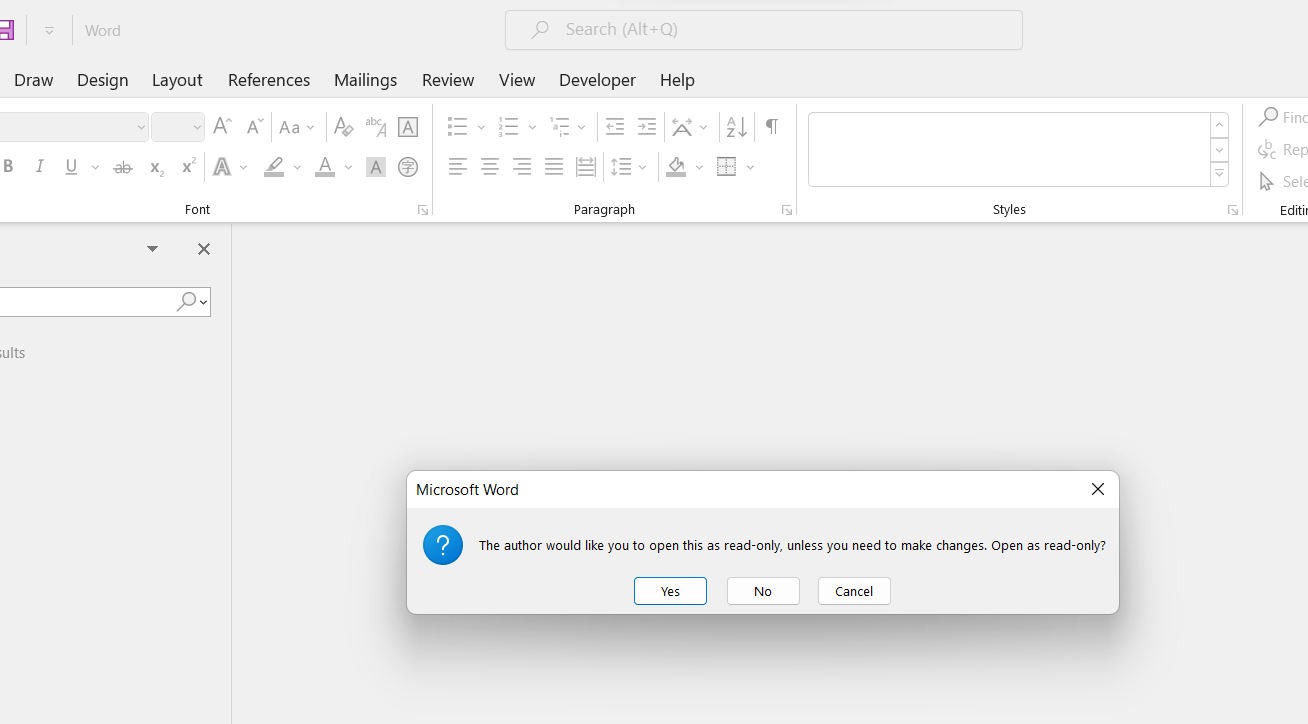This screenshot has width=1308, height=724.
Task: Toggle Show/Hide paragraph marks
Action: pyautogui.click(x=771, y=127)
